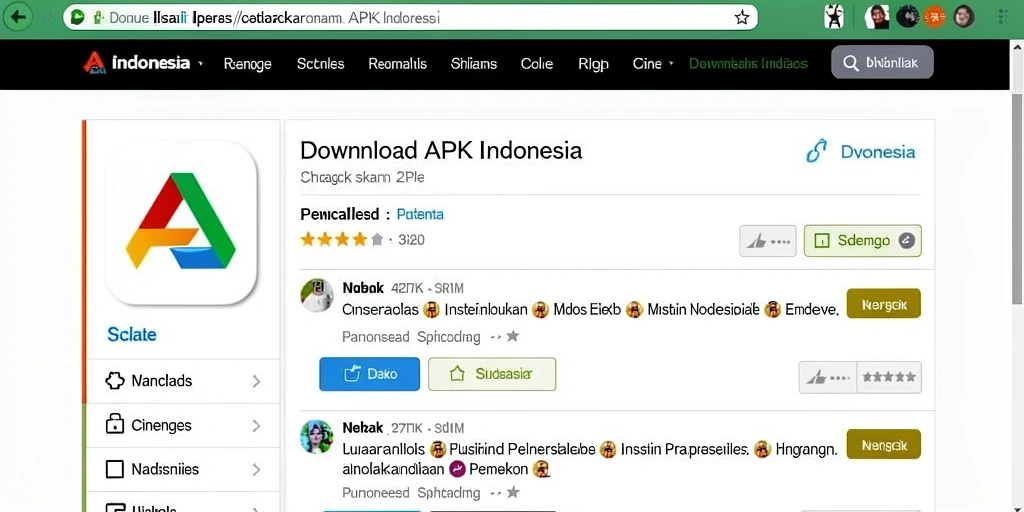Click the Sudsasia button with house icon
Viewport: 1024px width, 512px height.
click(x=492, y=374)
